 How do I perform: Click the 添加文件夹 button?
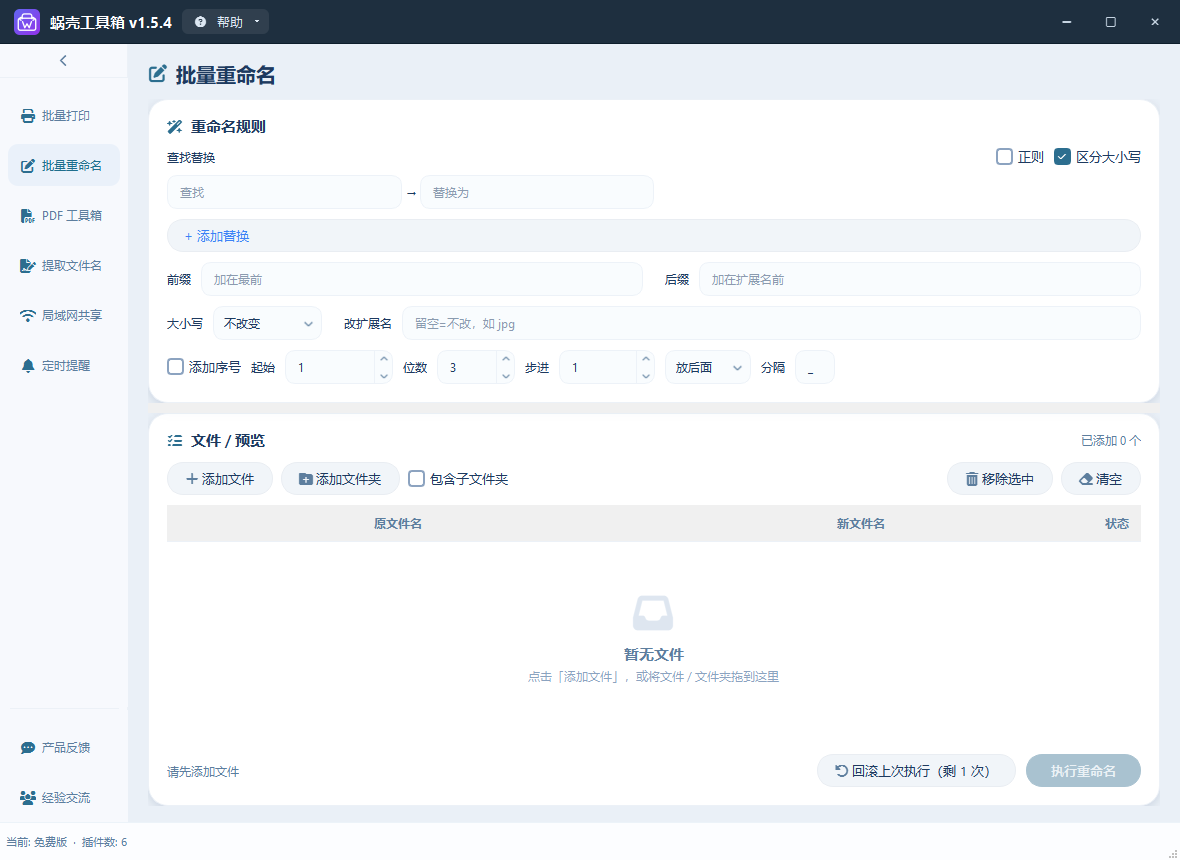coord(340,479)
